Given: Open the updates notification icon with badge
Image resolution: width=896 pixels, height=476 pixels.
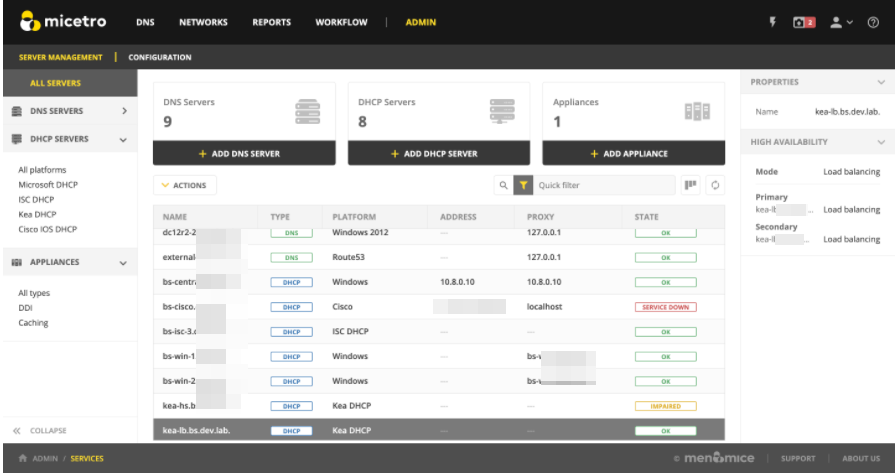Looking at the screenshot, I should coord(805,22).
